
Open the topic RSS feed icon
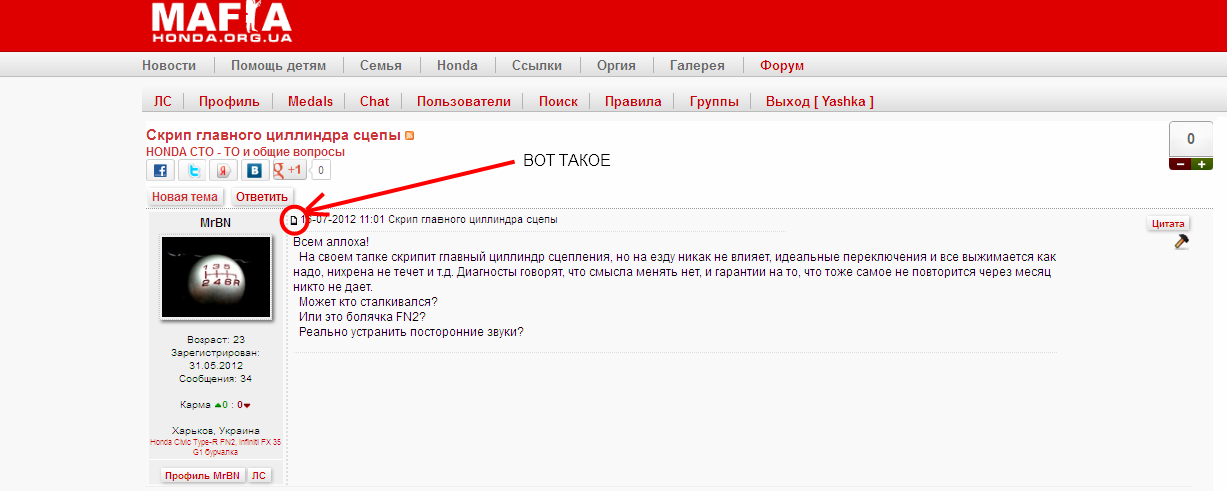tap(409, 135)
